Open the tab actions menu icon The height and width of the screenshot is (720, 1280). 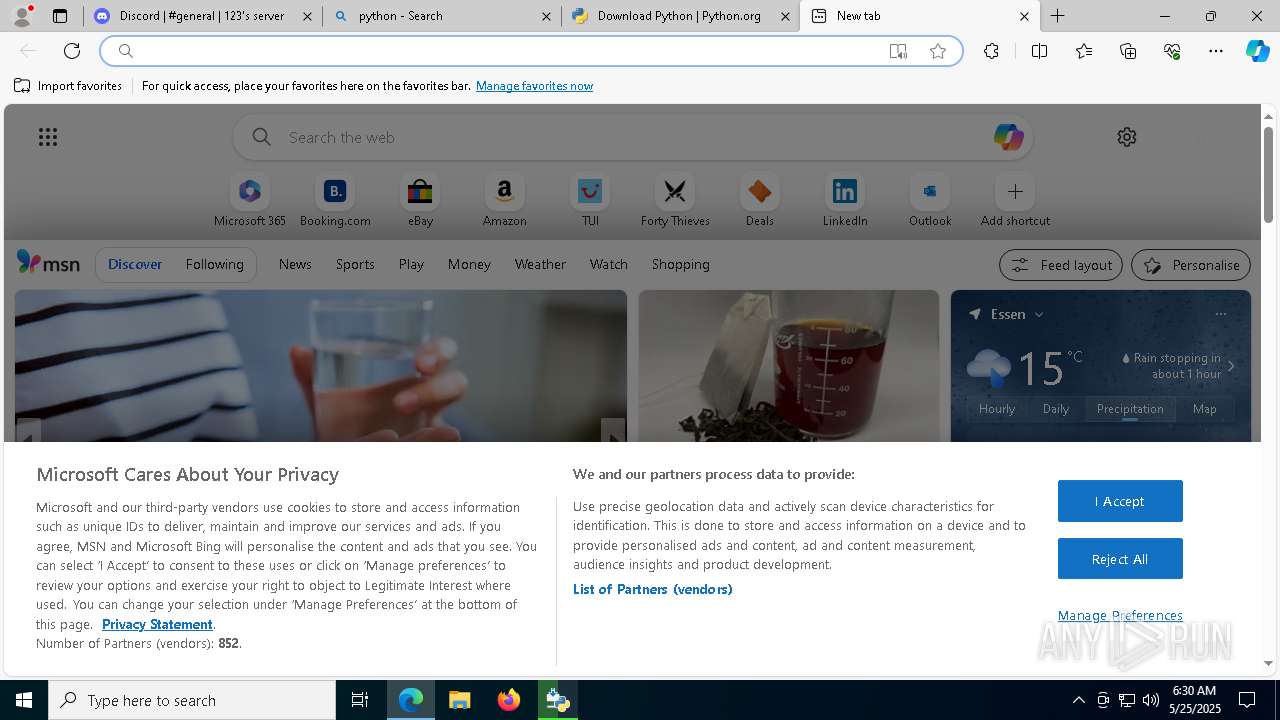60,16
